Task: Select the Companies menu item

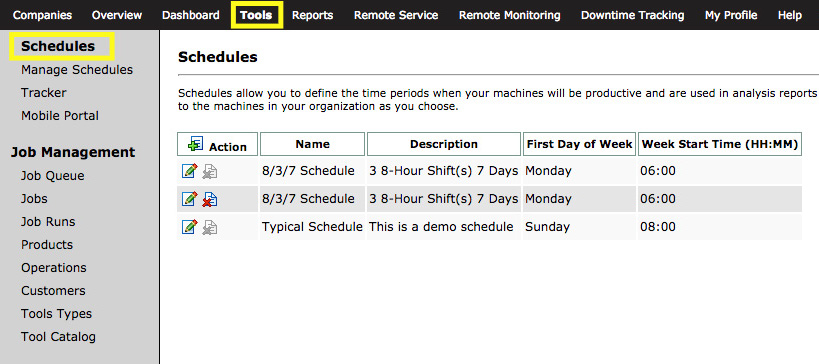Action: point(42,15)
